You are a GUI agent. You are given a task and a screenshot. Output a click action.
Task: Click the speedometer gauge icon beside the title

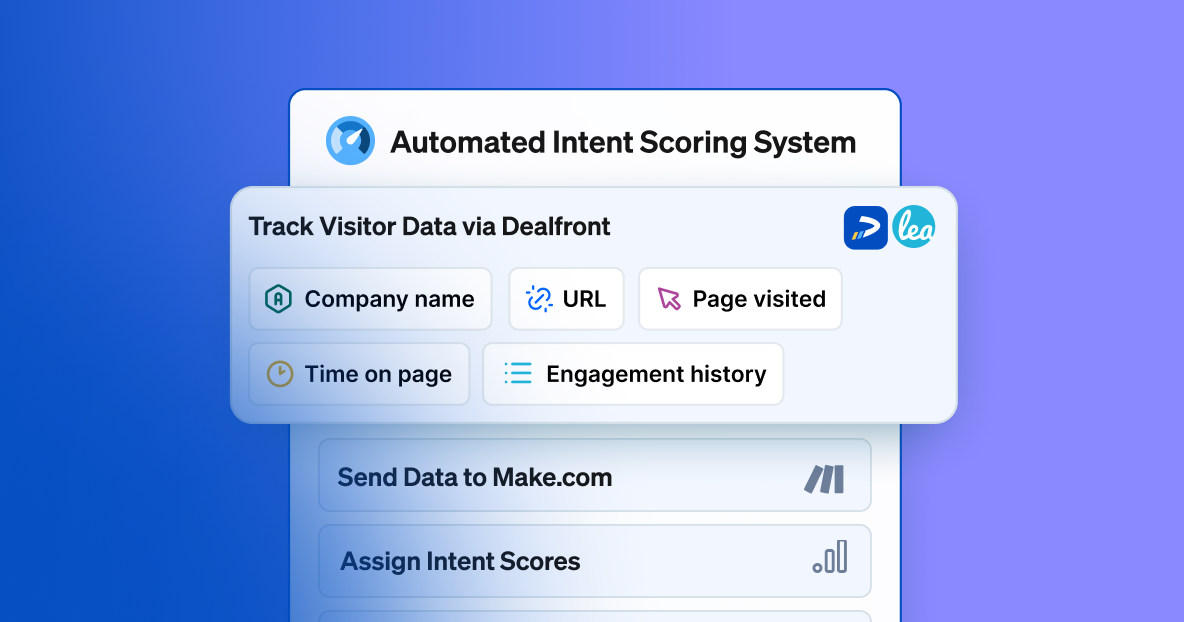(349, 140)
